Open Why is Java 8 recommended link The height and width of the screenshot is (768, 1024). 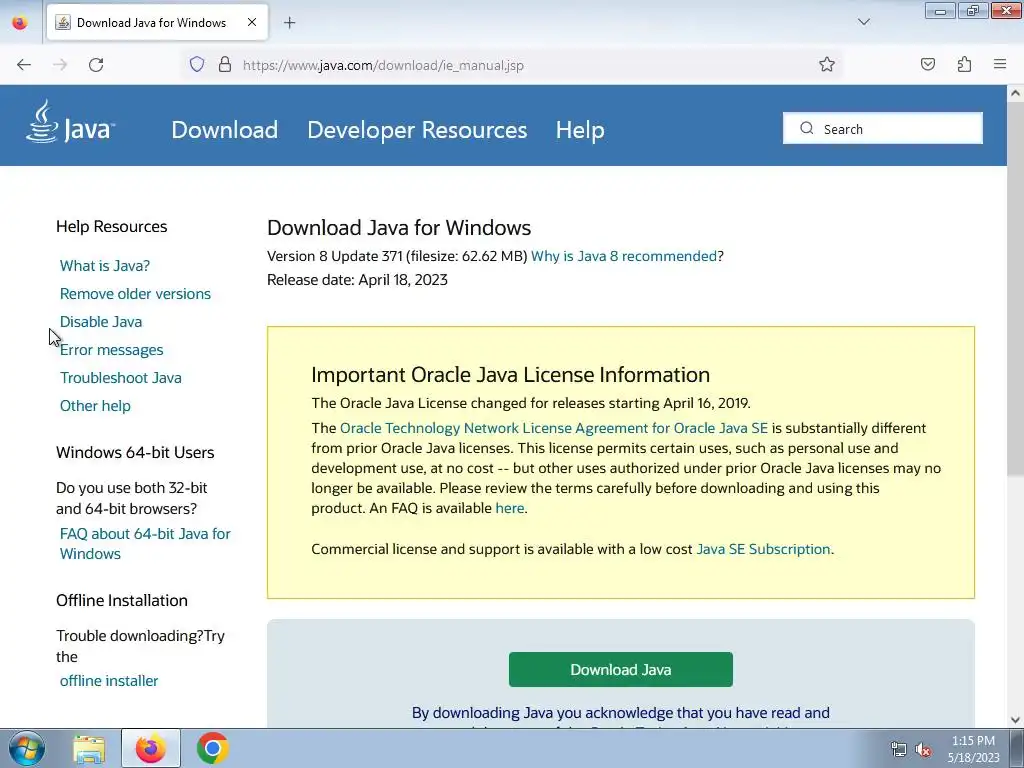click(624, 256)
